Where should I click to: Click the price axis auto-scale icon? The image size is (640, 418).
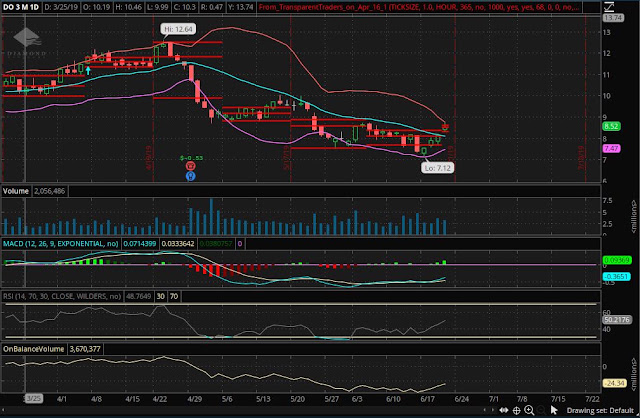609,7
